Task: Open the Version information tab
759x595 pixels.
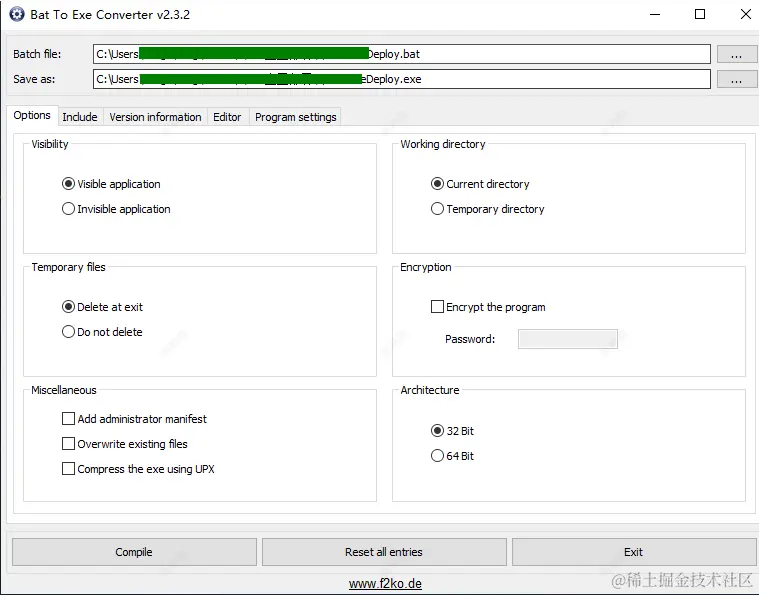Action: tap(155, 117)
